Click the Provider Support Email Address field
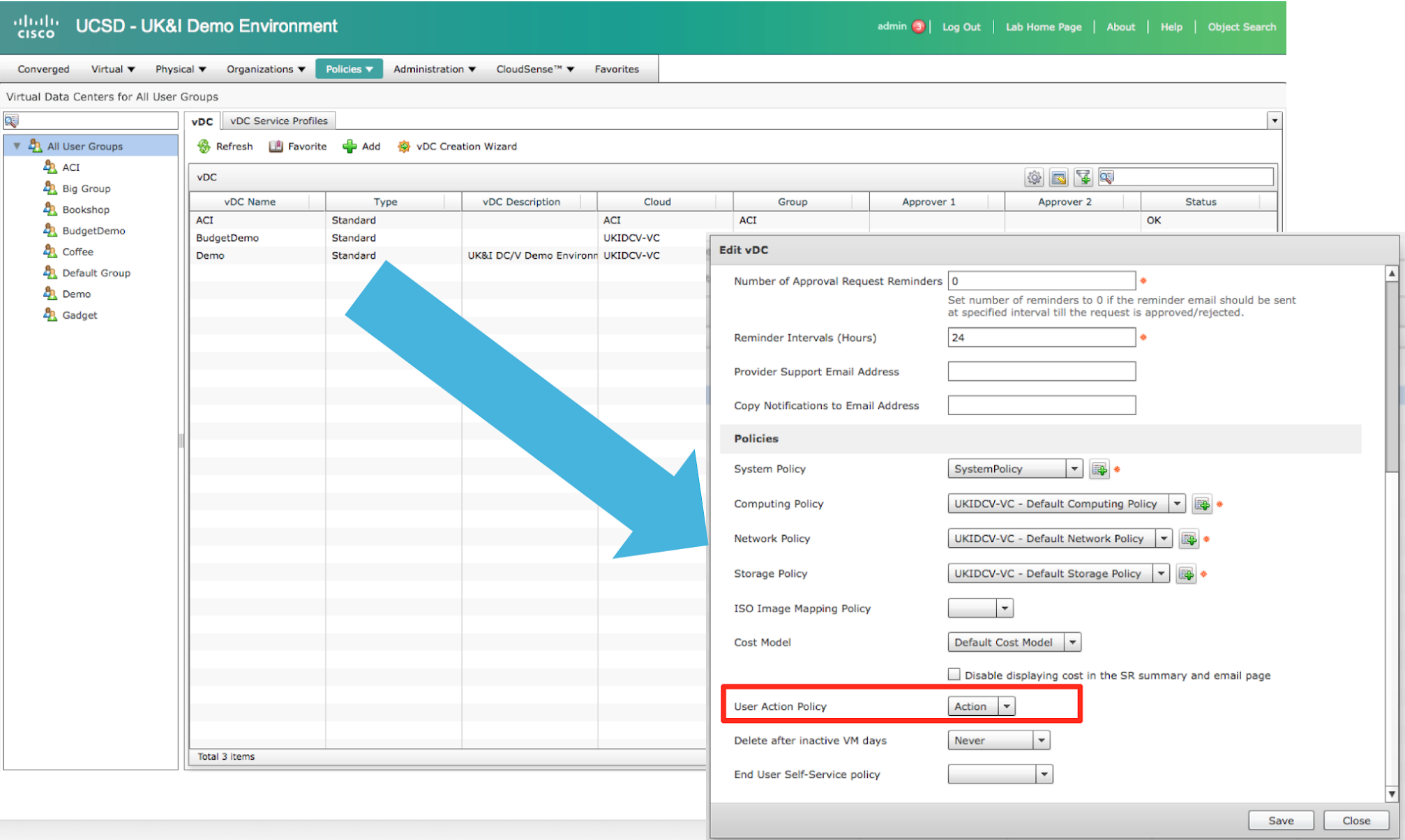Viewport: 1405px width, 840px height. point(1041,372)
